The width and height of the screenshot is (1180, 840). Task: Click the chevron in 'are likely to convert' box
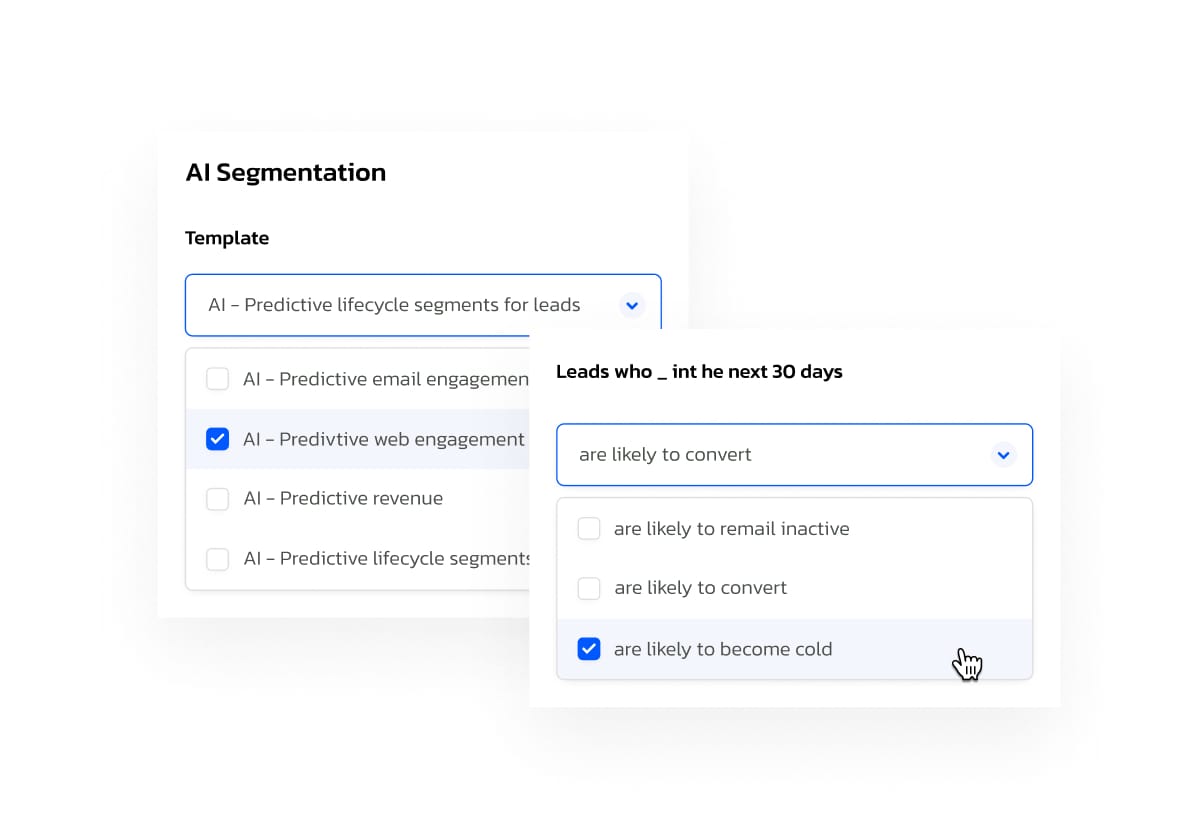[1003, 455]
